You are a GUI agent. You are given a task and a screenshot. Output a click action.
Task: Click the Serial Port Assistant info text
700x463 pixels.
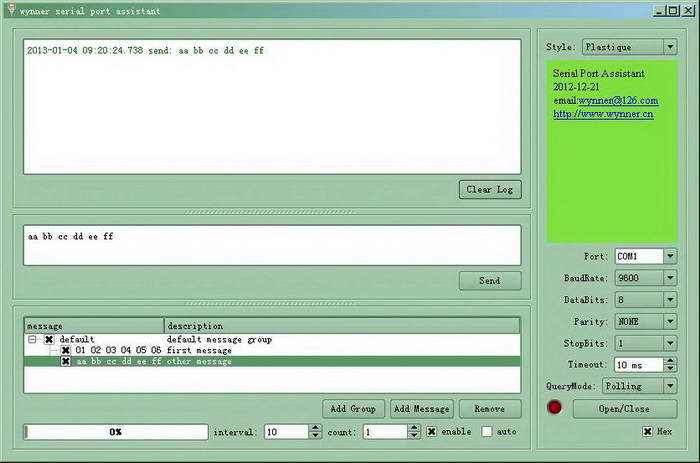tap(598, 73)
